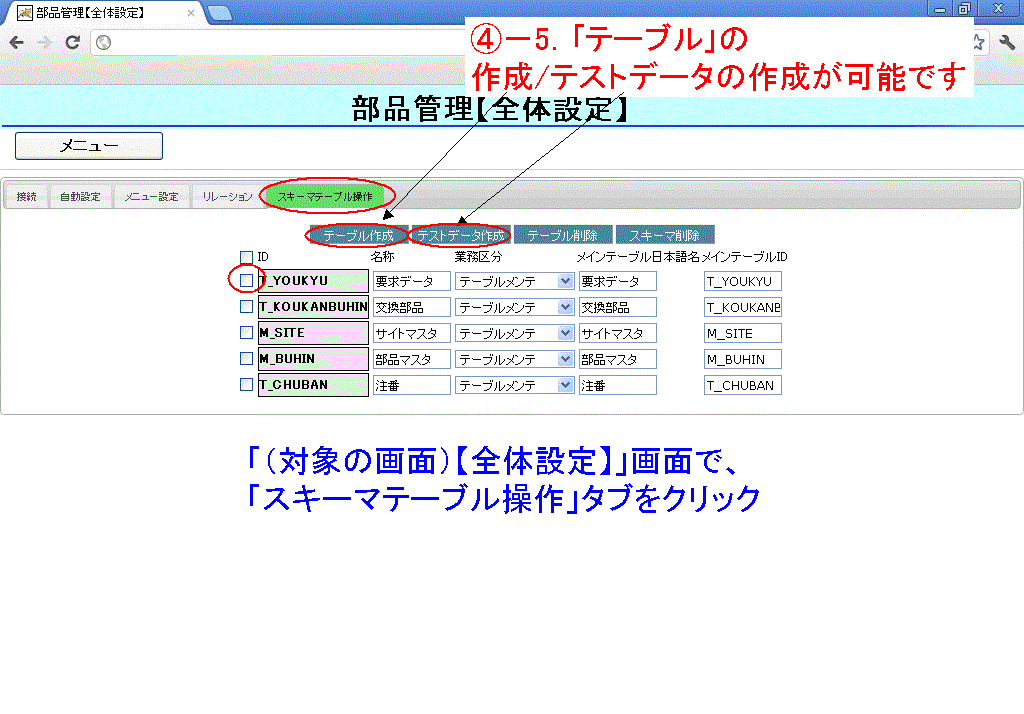
Task: Click the スキーマ削除 button
Action: (x=664, y=235)
